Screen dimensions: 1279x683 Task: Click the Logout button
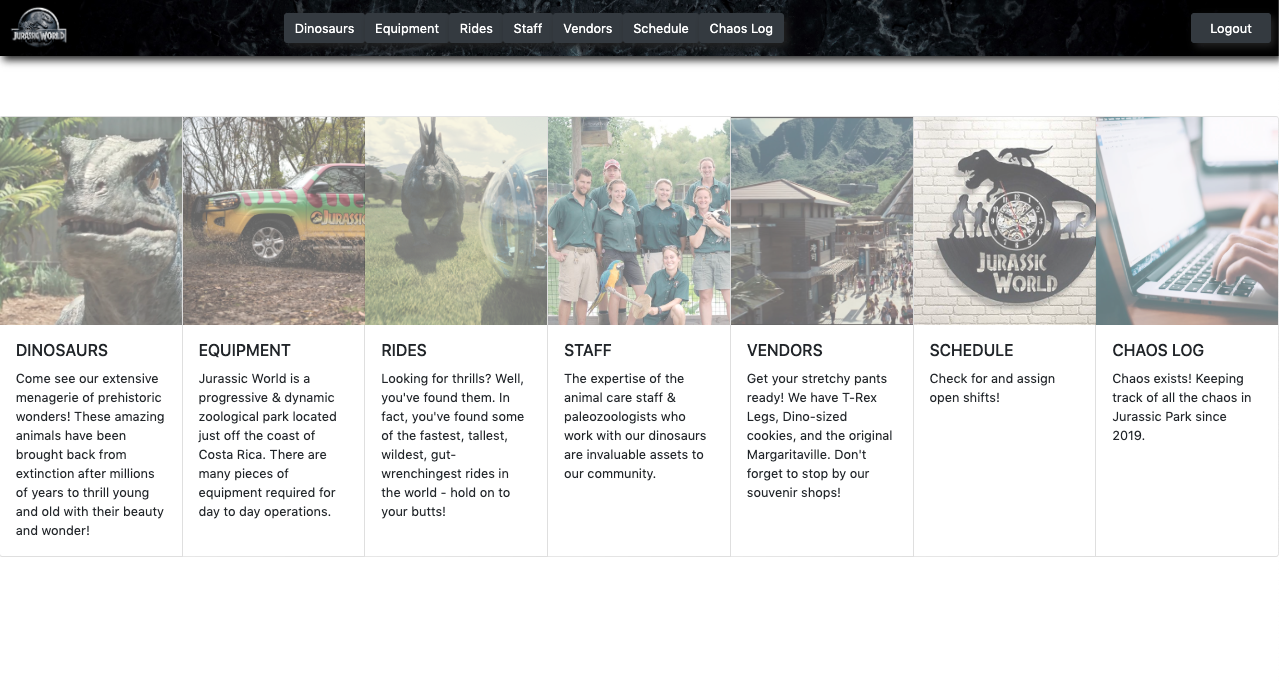pyautogui.click(x=1231, y=28)
